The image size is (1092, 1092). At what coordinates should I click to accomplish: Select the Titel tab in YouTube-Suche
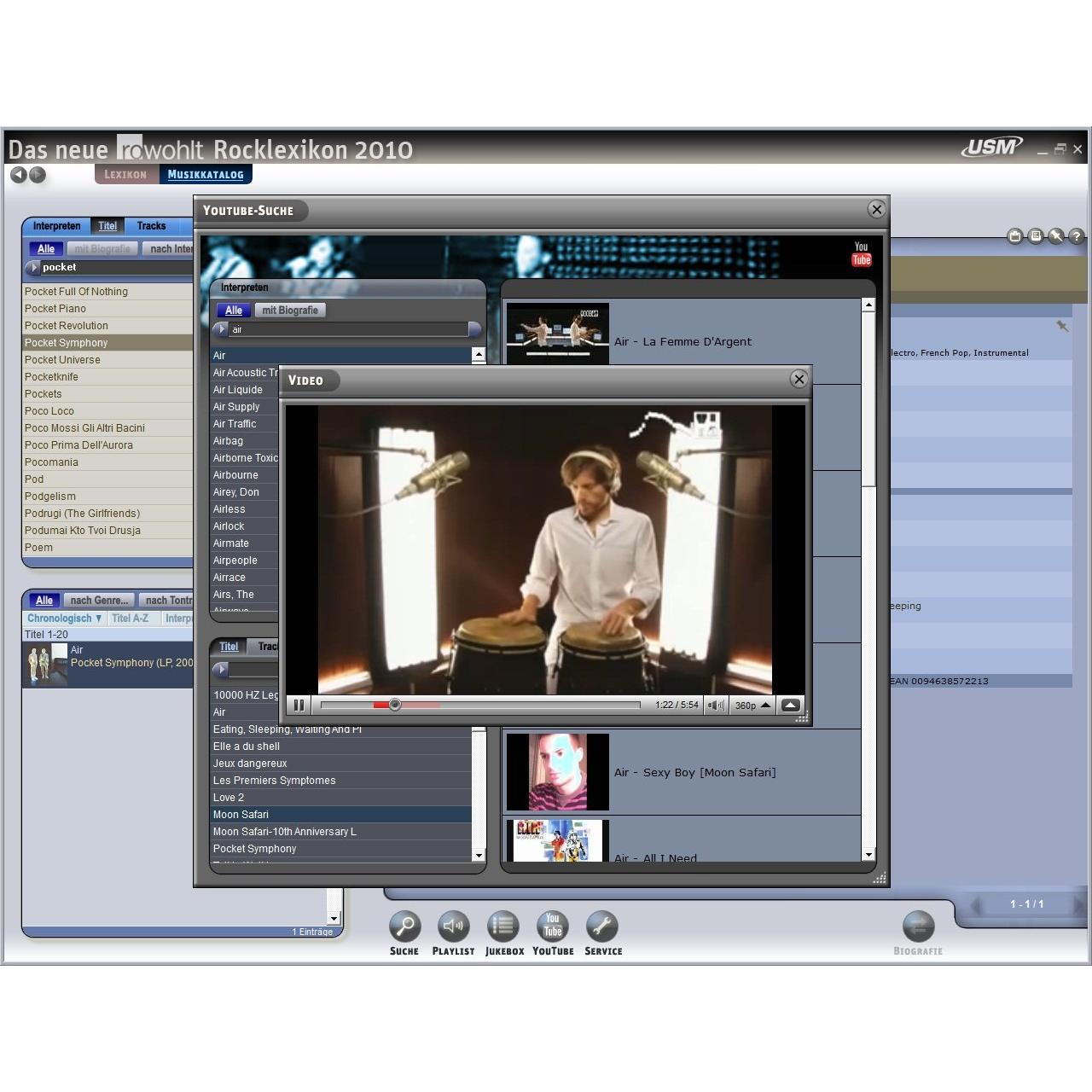coord(229,647)
